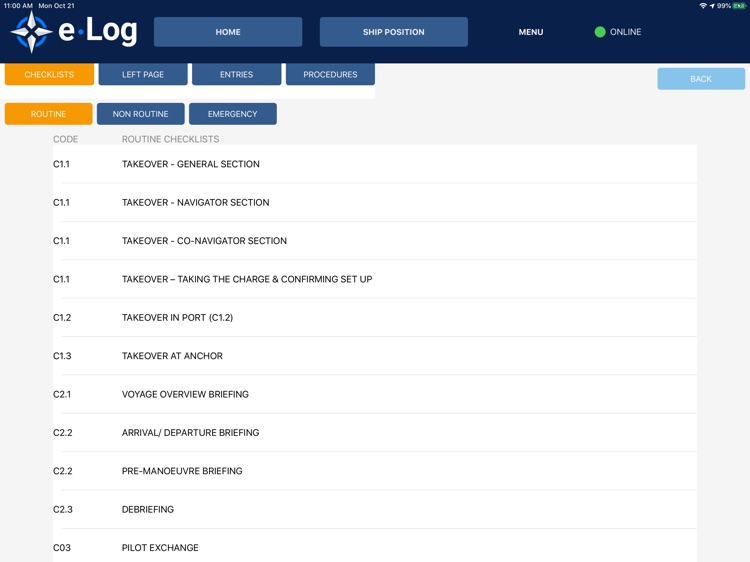Click the e-Log compass logo
This screenshot has width=750, height=562.
tap(31, 32)
